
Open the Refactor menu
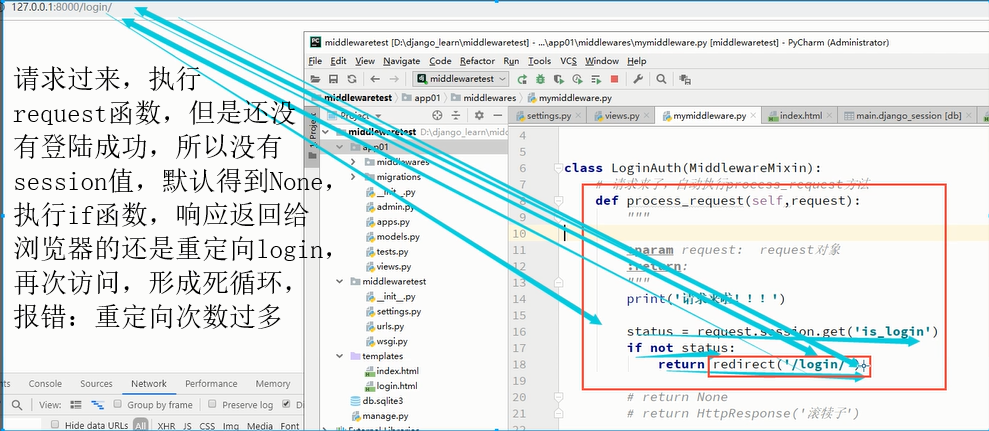[x=477, y=61]
